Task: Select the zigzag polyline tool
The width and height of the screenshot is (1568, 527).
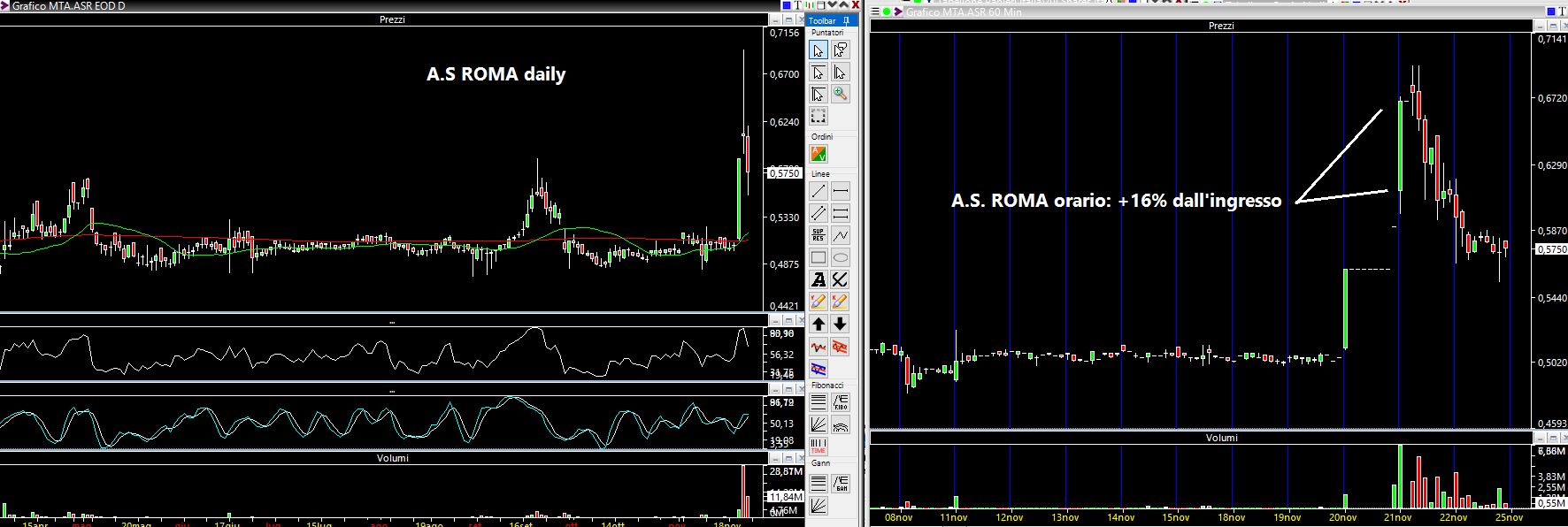Action: click(x=840, y=235)
